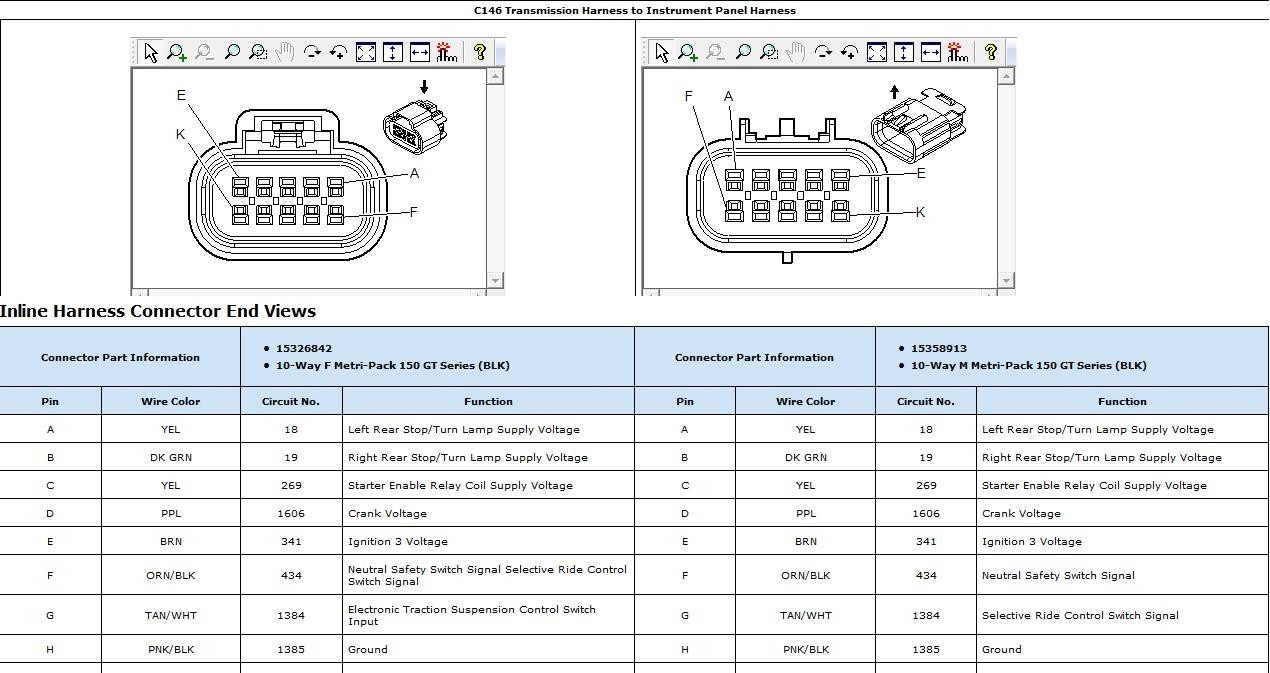This screenshot has width=1270, height=673.
Task: Select the zoom region marquee tool
Action: coord(259,50)
